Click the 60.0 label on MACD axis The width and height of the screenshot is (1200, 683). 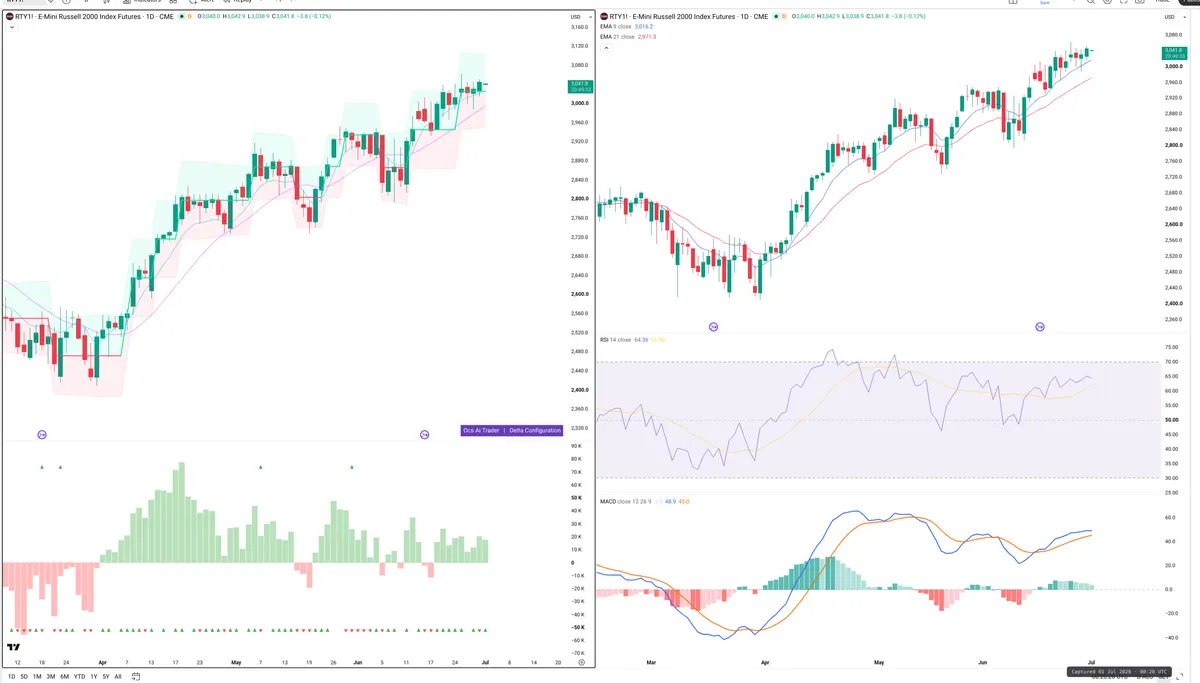pos(1170,518)
